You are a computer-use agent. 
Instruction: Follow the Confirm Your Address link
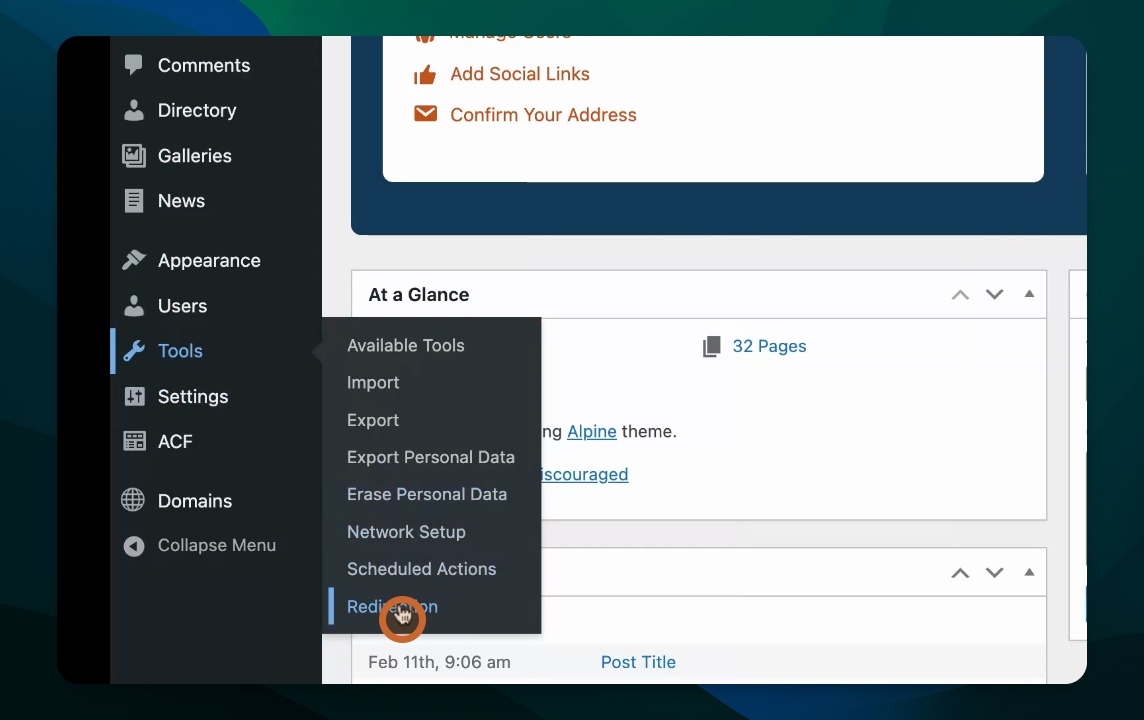(x=544, y=115)
